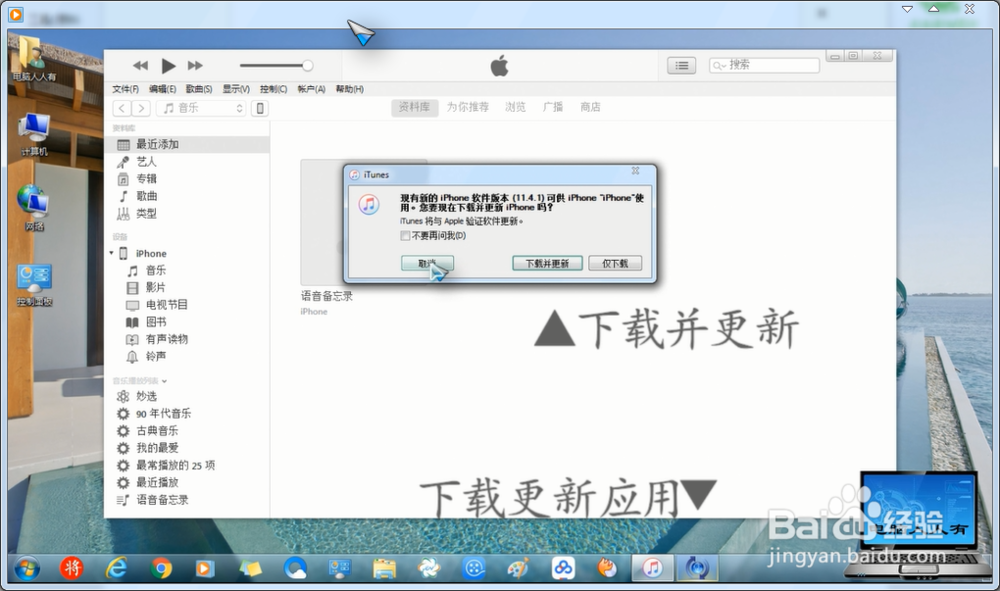1000x591 pixels.
Task: Open the 帮助(H) menu
Action: (349, 89)
